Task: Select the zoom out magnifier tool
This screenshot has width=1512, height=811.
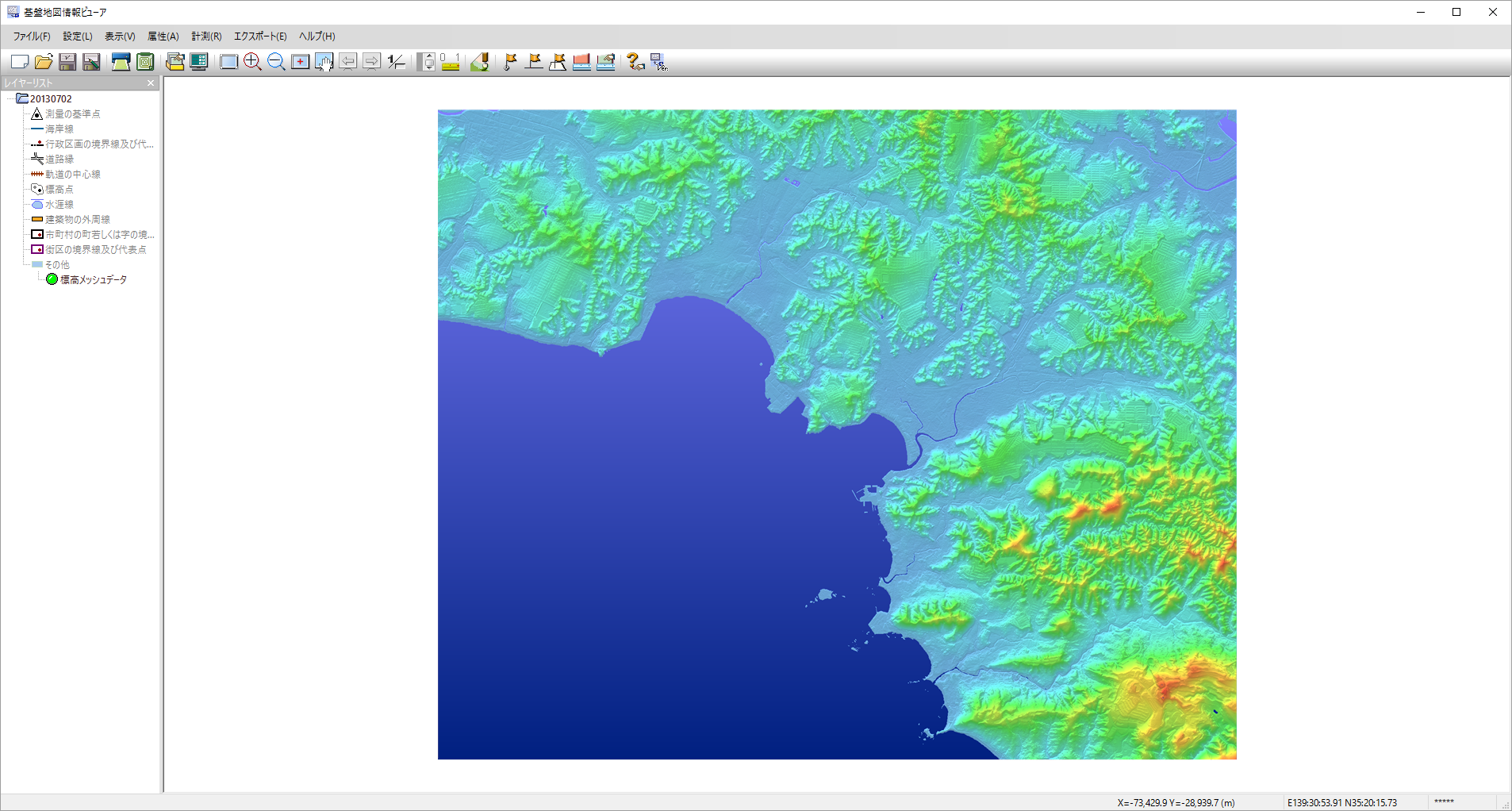Action: pyautogui.click(x=276, y=62)
